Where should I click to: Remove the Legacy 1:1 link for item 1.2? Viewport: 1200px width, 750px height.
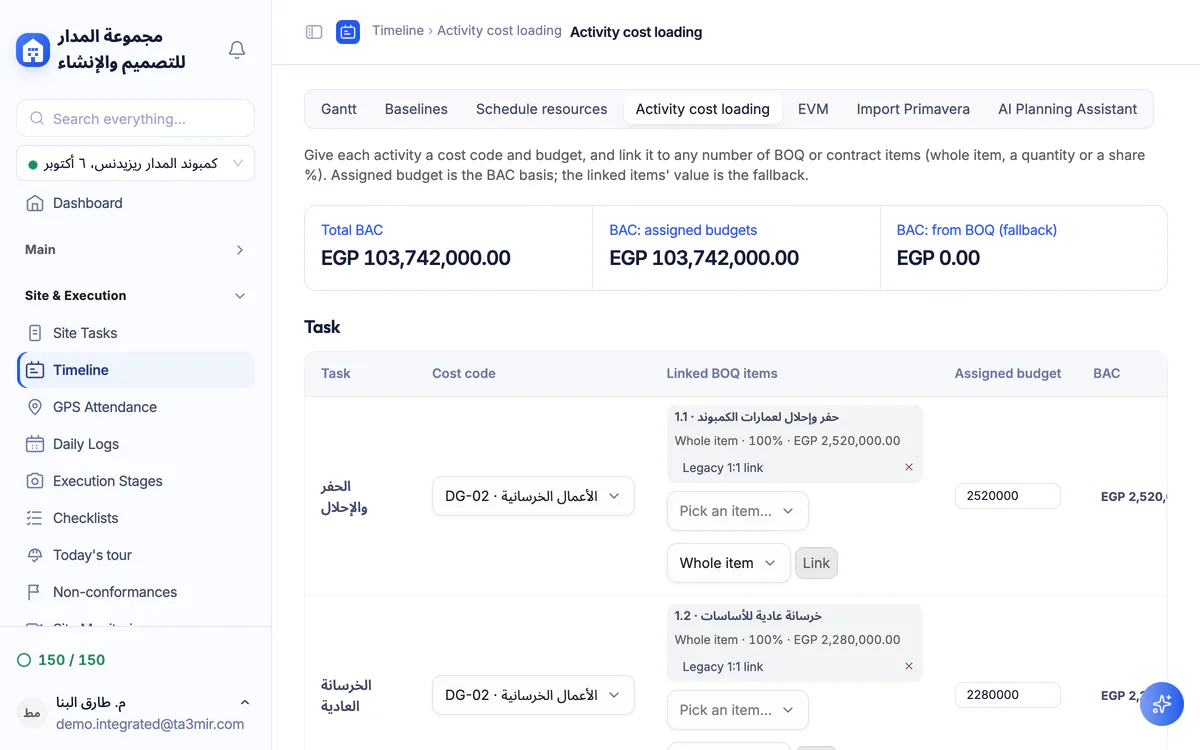[909, 666]
